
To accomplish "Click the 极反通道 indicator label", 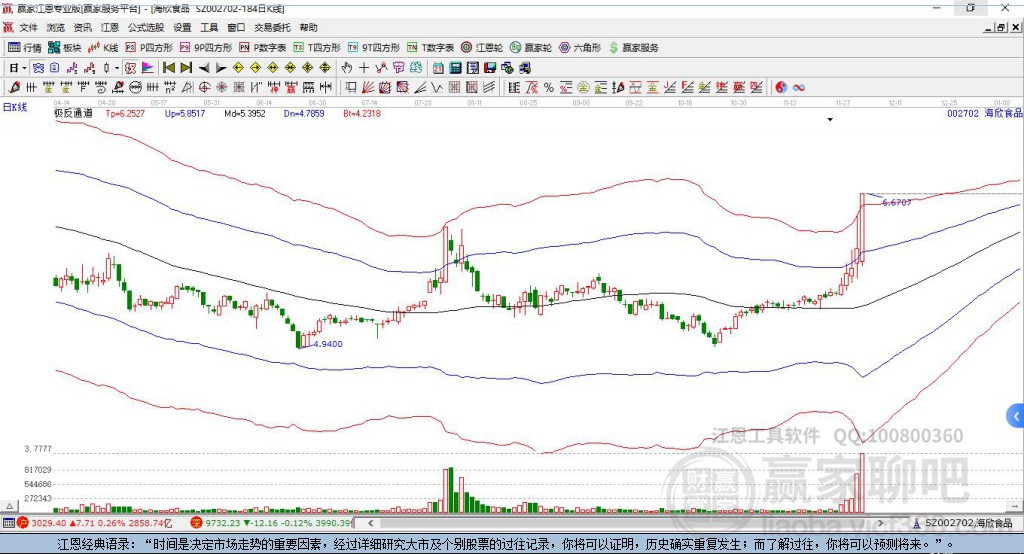I will point(73,113).
